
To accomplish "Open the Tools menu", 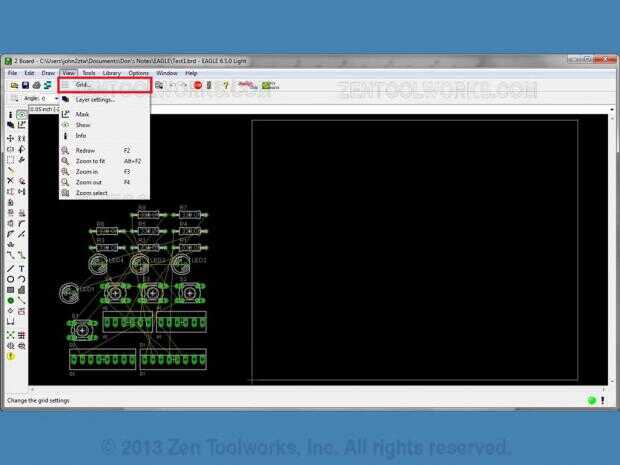I will point(89,73).
